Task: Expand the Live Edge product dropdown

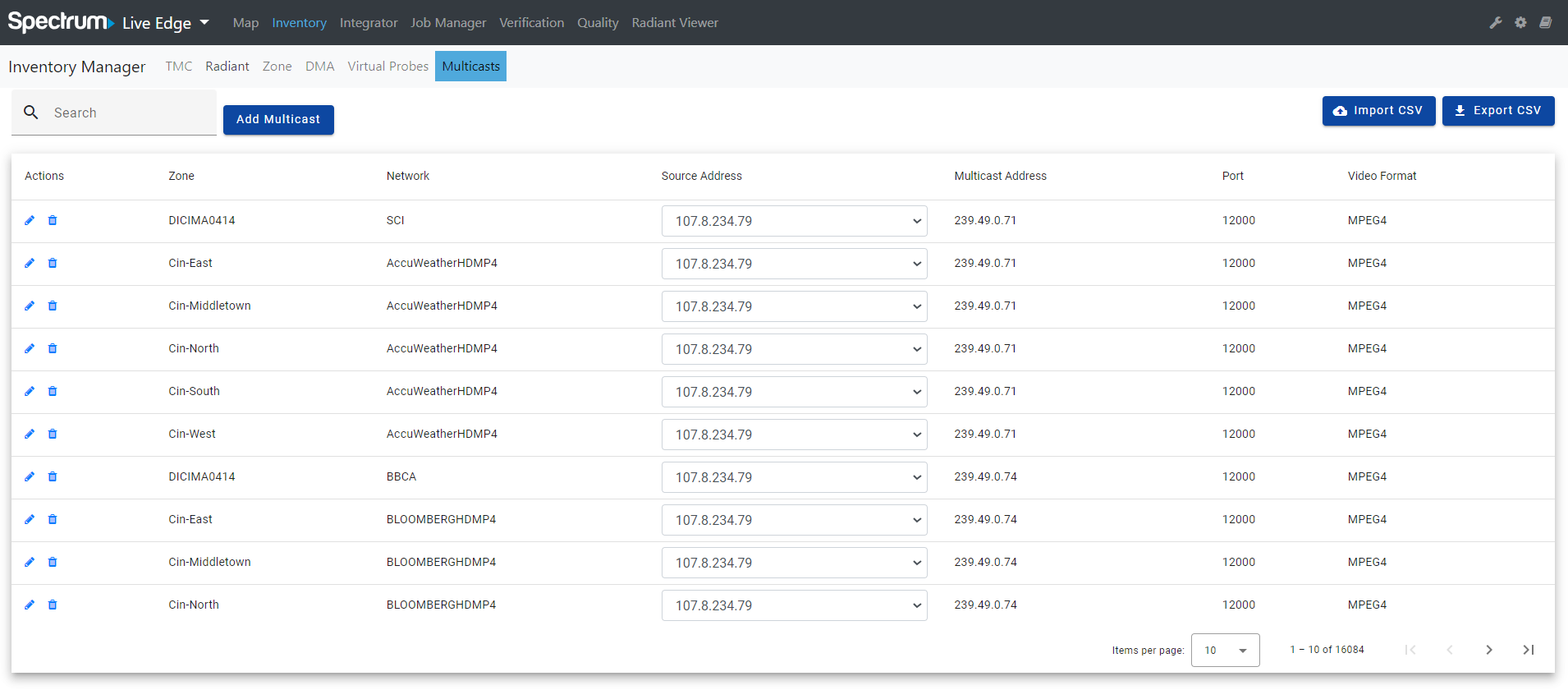Action: click(166, 23)
